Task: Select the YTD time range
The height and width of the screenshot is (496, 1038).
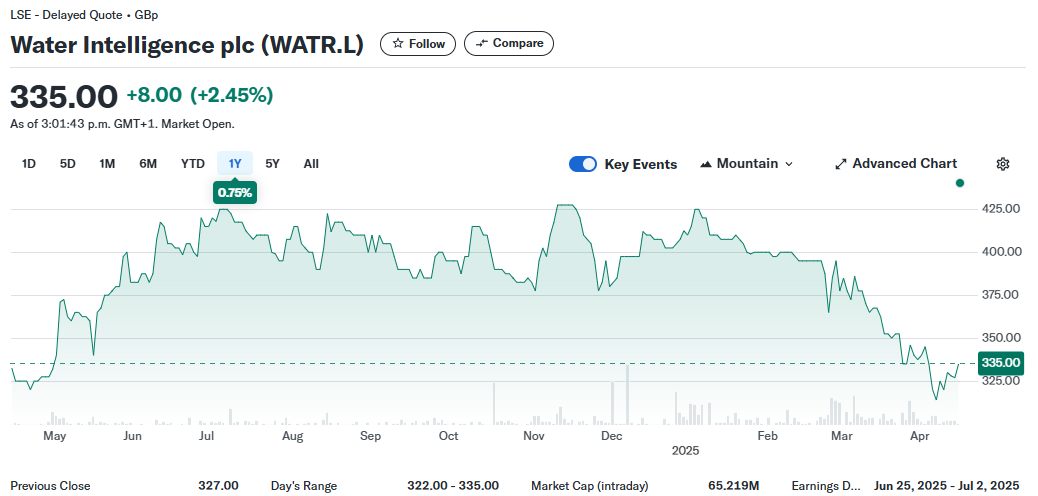Action: tap(193, 164)
